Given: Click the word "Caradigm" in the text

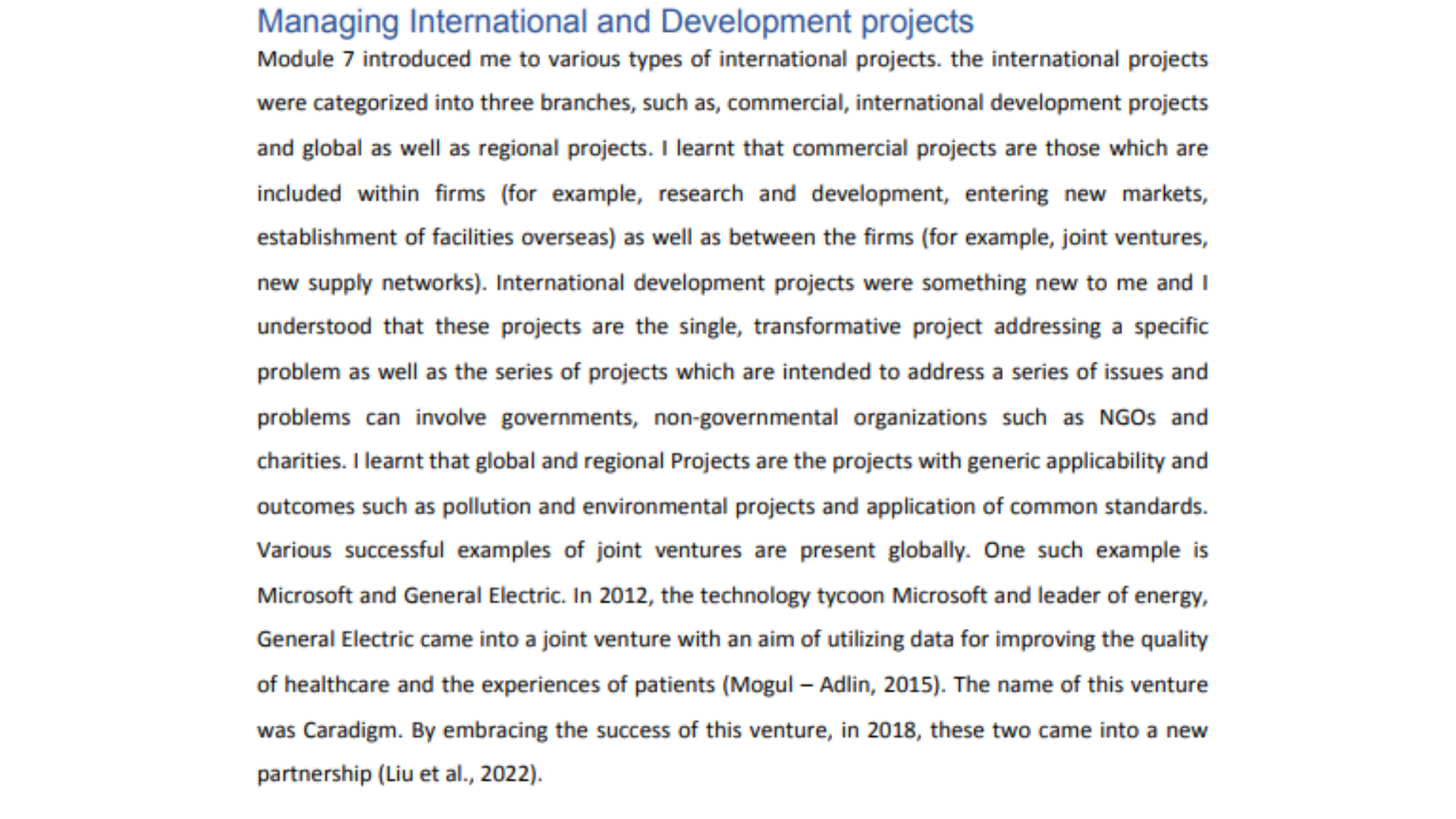Looking at the screenshot, I should (350, 730).
